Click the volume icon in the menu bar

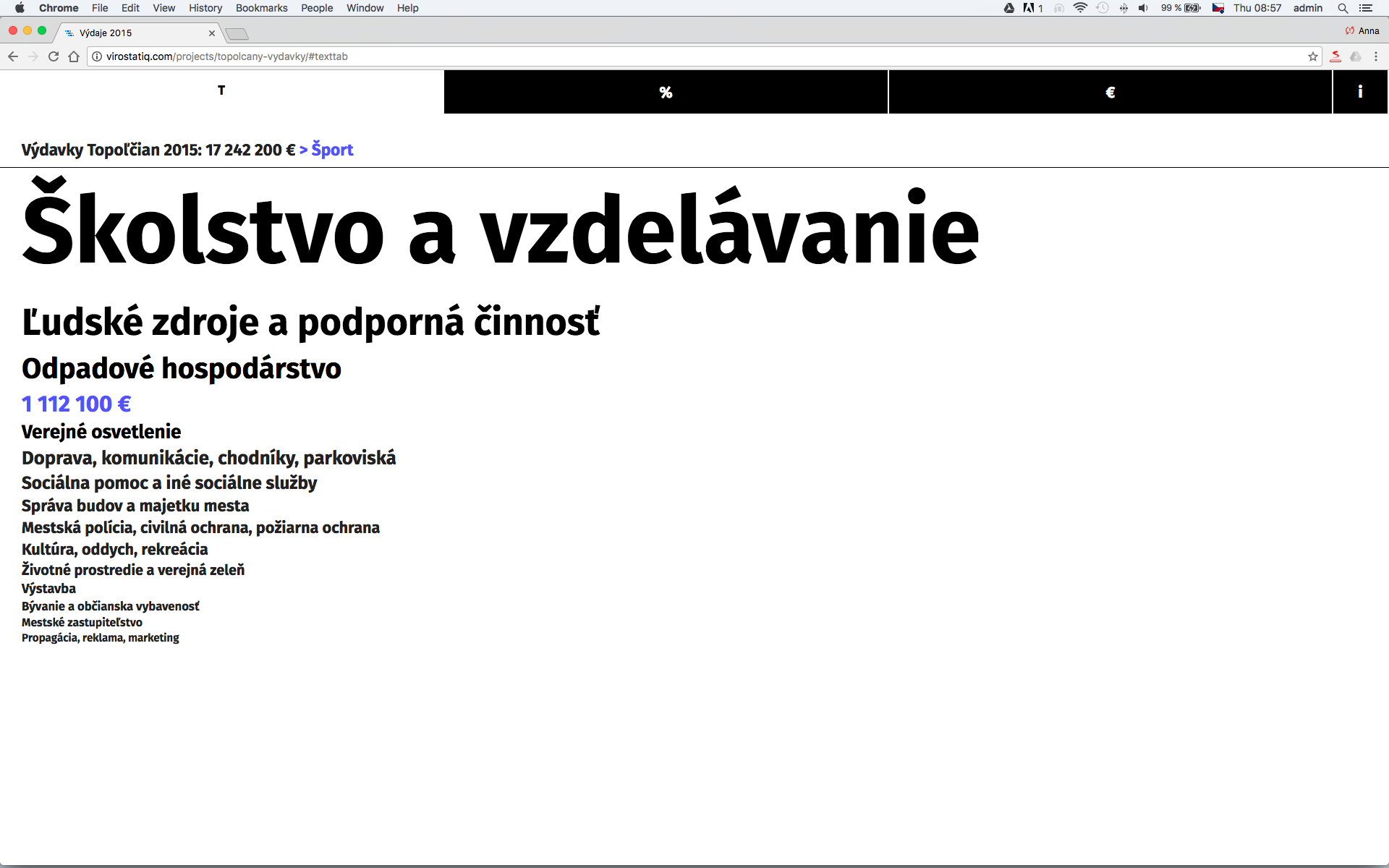[x=1143, y=8]
